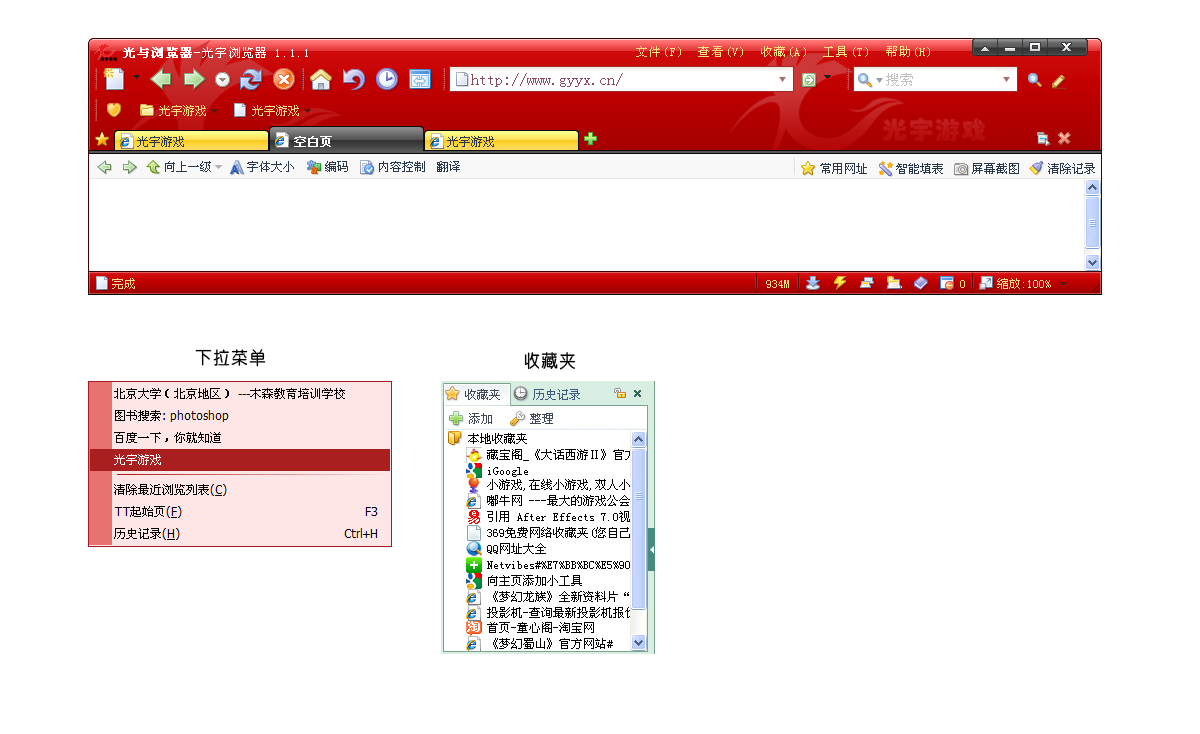The height and width of the screenshot is (734, 1200).
Task: Expand the address bar URL dropdown arrow
Action: point(784,80)
